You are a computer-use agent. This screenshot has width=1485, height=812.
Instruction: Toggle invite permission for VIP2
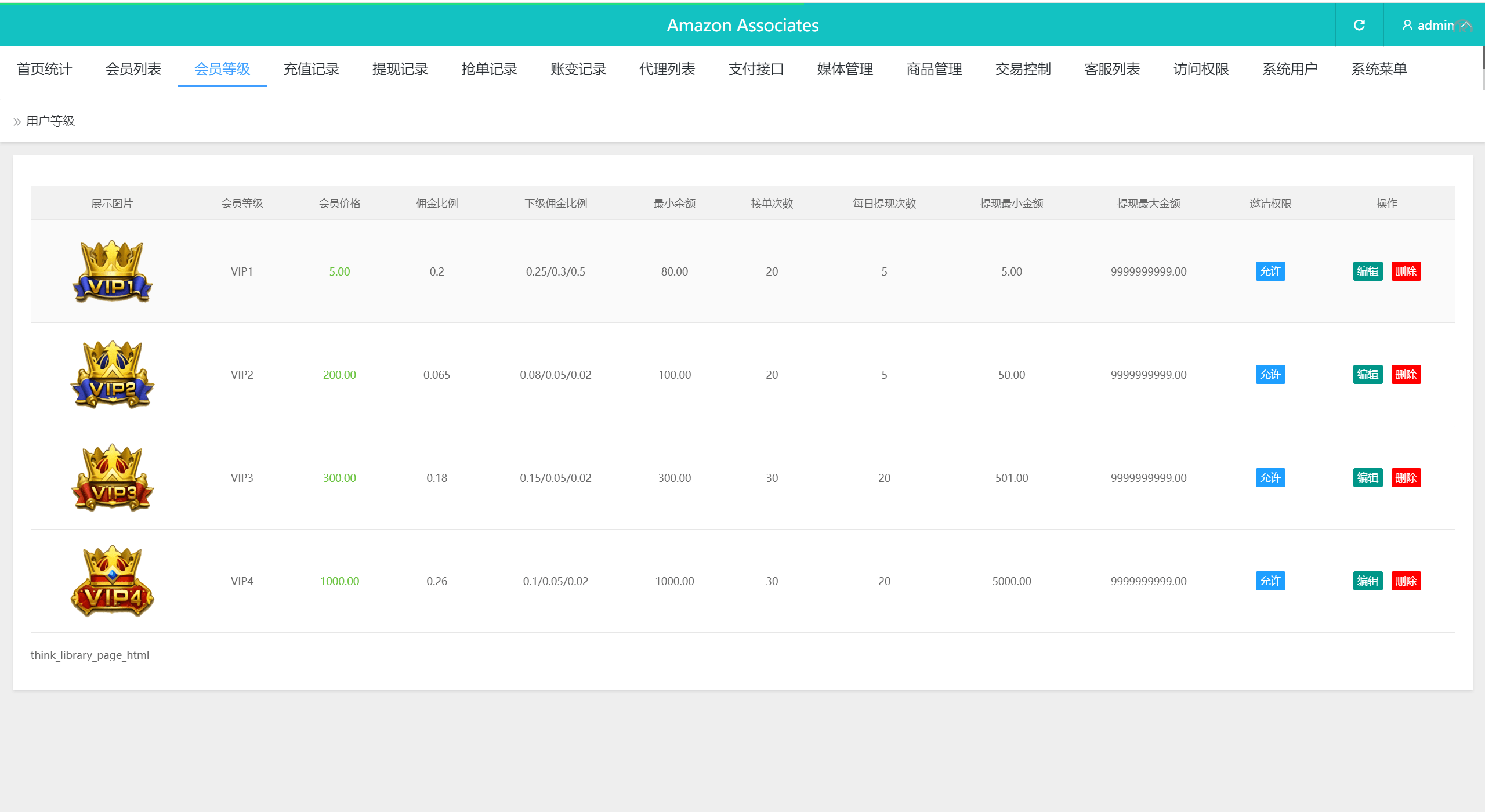coord(1270,374)
